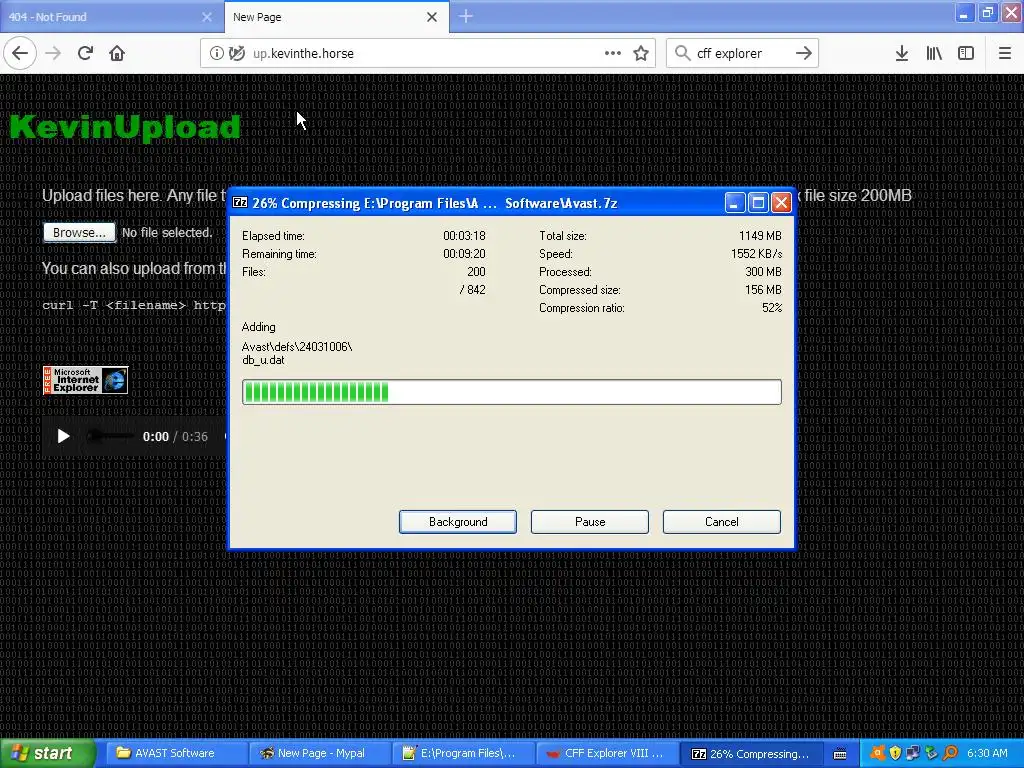Click the 6:30 AM clock
Screen dimensions: 1024x768
[x=987, y=753]
